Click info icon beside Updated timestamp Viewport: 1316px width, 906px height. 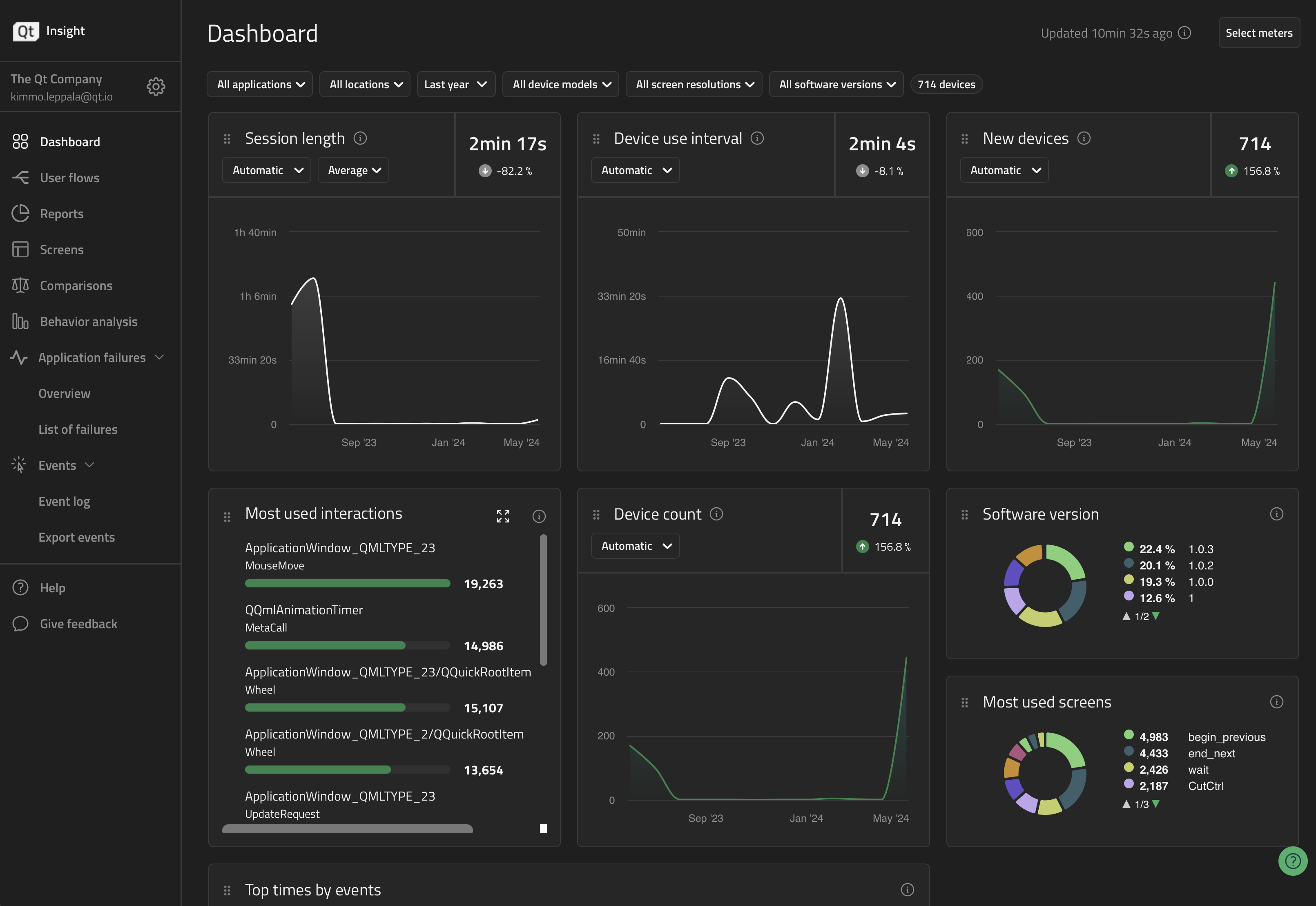coord(1184,33)
